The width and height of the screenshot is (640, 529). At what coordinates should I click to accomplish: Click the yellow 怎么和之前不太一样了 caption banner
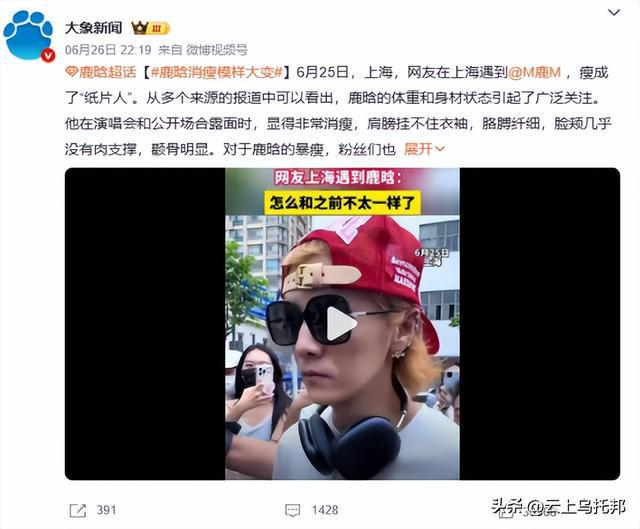point(342,202)
